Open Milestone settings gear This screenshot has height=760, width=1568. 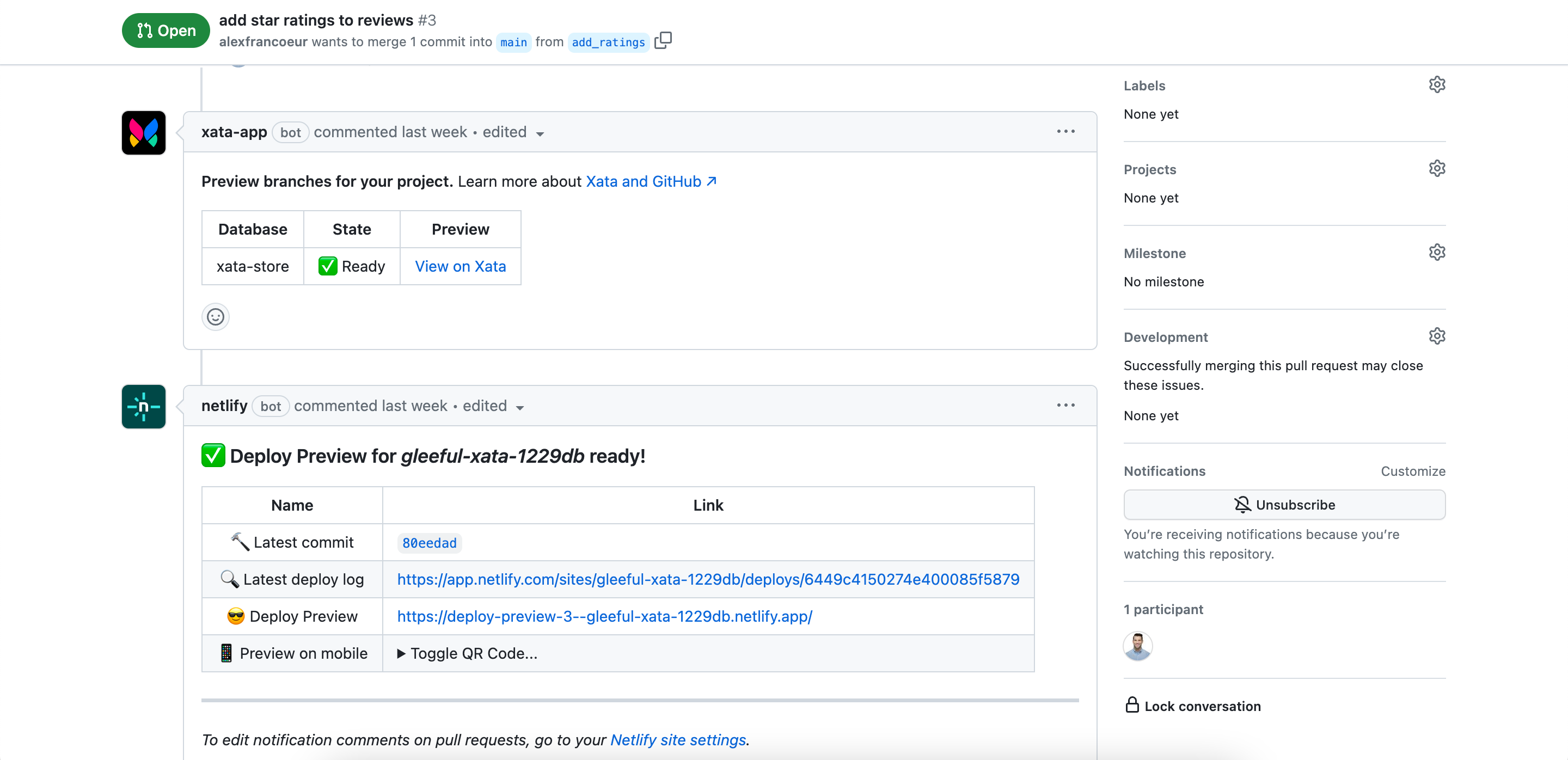coord(1437,253)
